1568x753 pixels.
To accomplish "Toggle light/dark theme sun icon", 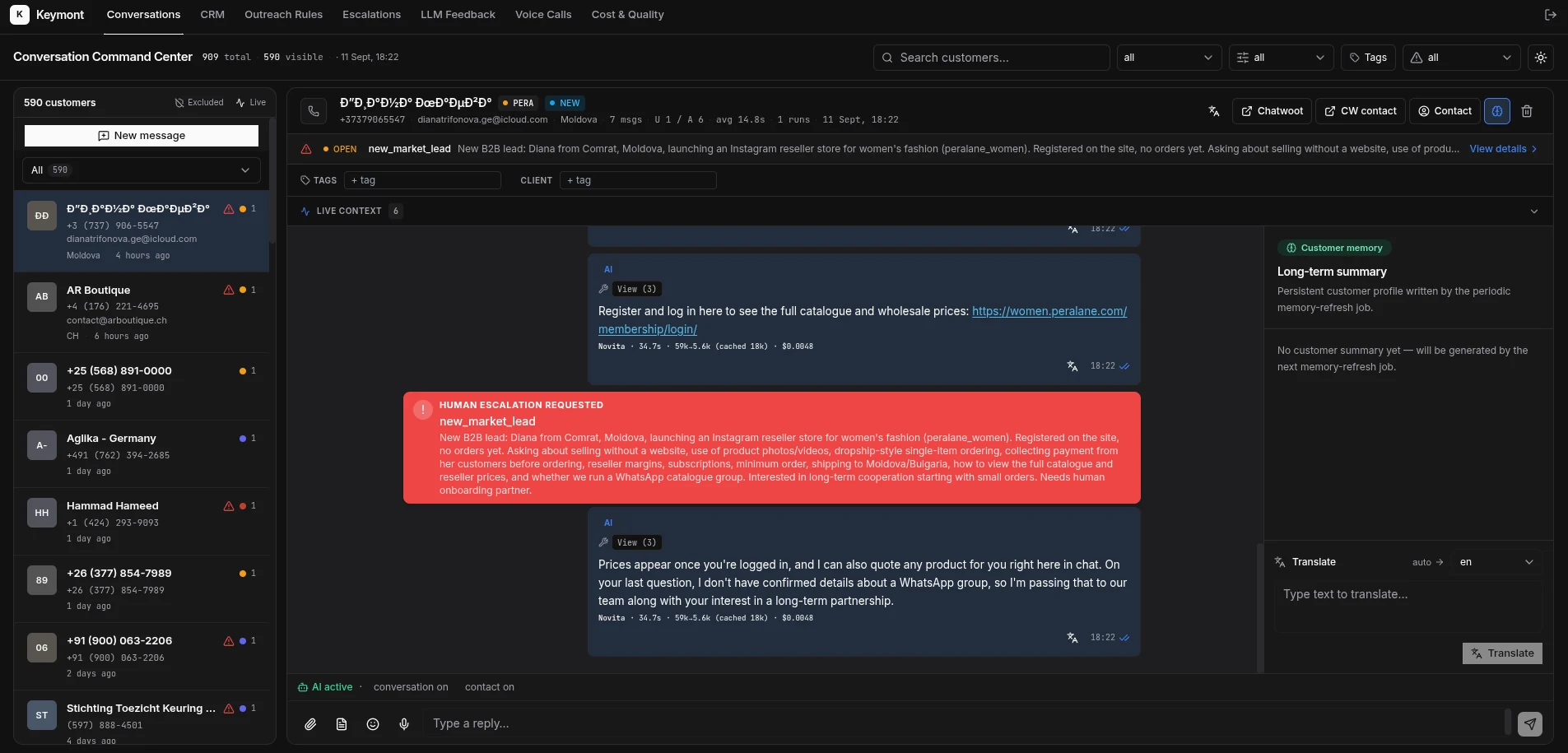I will [1541, 58].
